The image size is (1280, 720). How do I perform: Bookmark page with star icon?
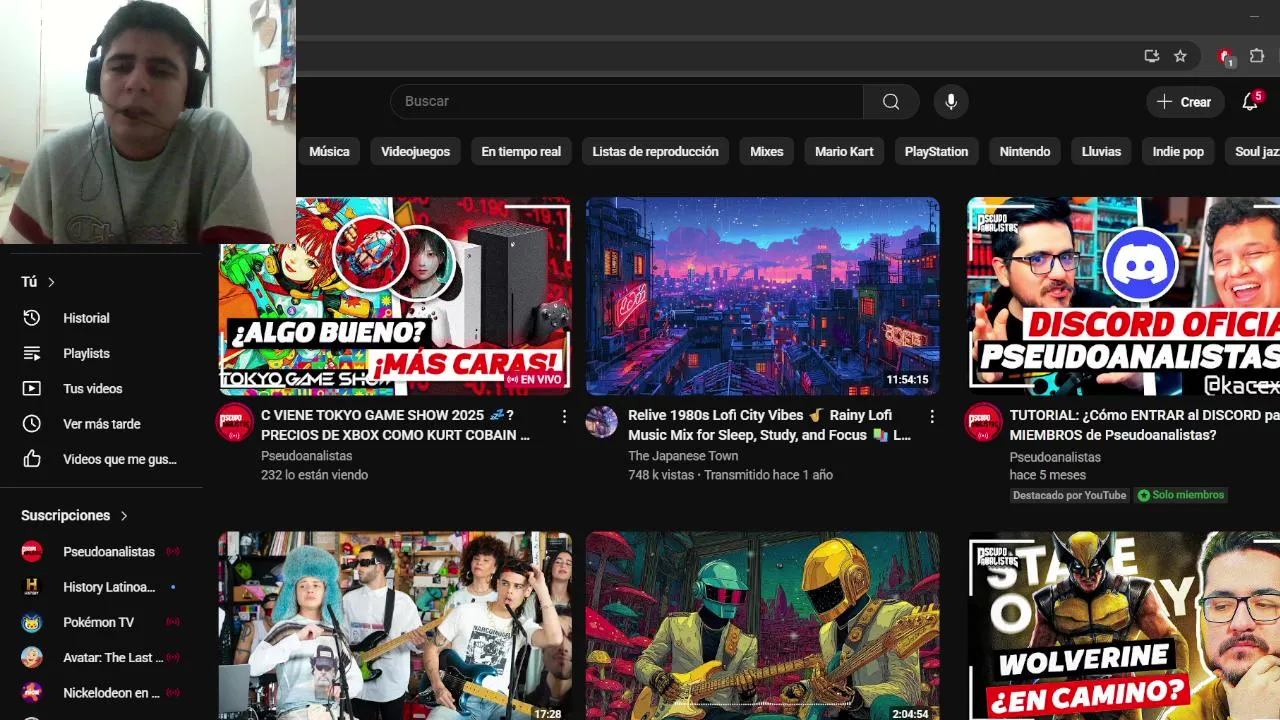tap(1180, 56)
